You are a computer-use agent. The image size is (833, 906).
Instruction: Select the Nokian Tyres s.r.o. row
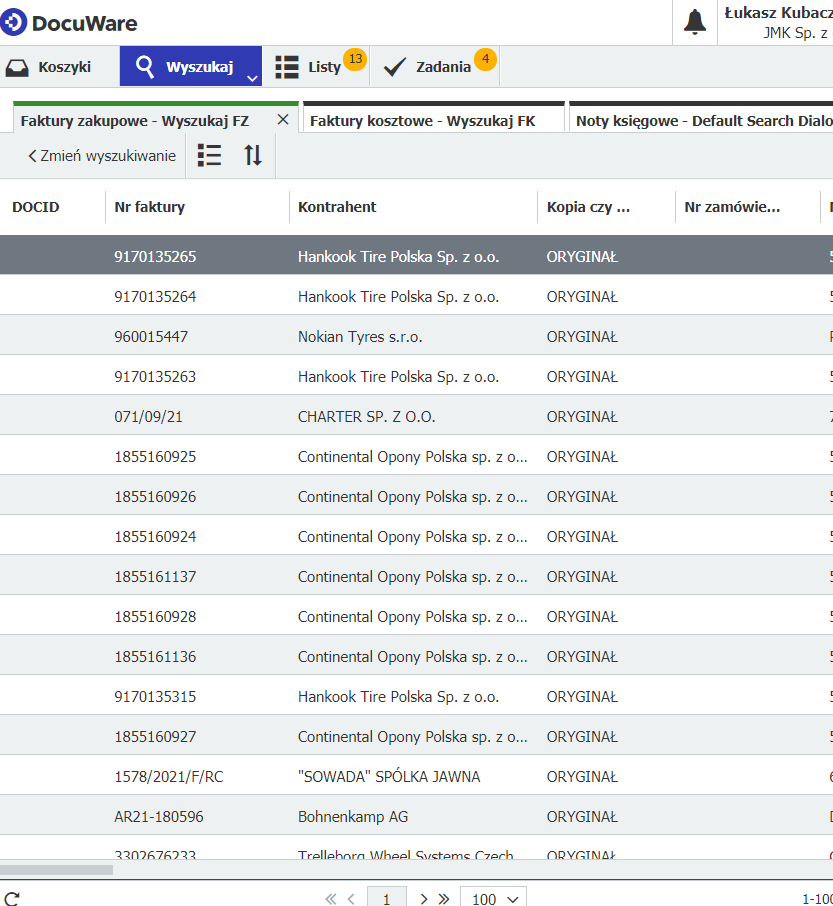360,337
